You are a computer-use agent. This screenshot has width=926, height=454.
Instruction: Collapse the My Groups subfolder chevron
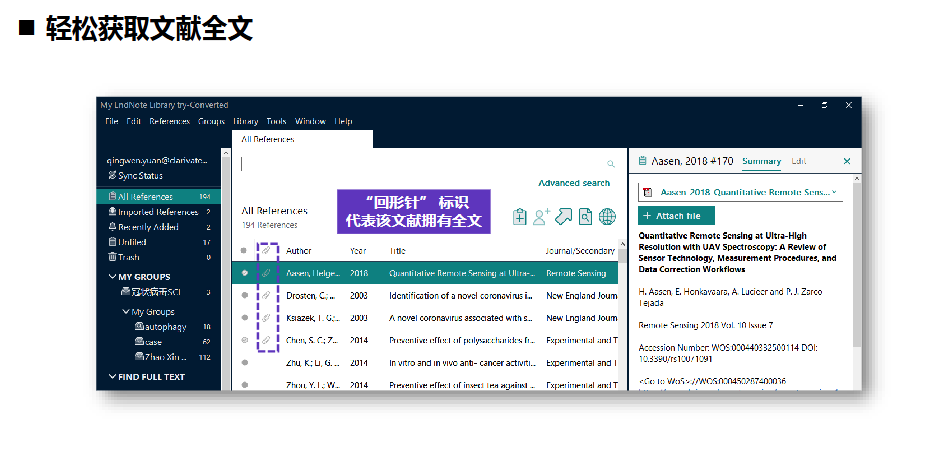[126, 312]
